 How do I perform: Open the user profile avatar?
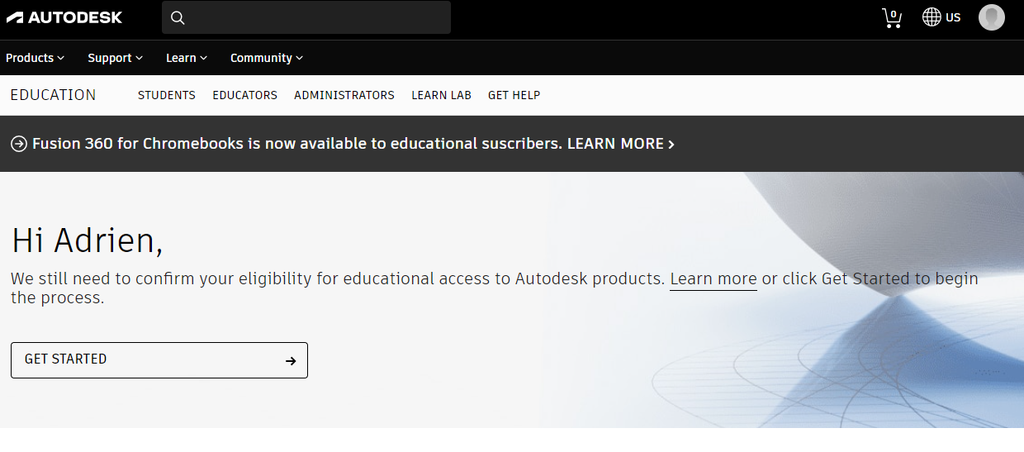[x=991, y=17]
